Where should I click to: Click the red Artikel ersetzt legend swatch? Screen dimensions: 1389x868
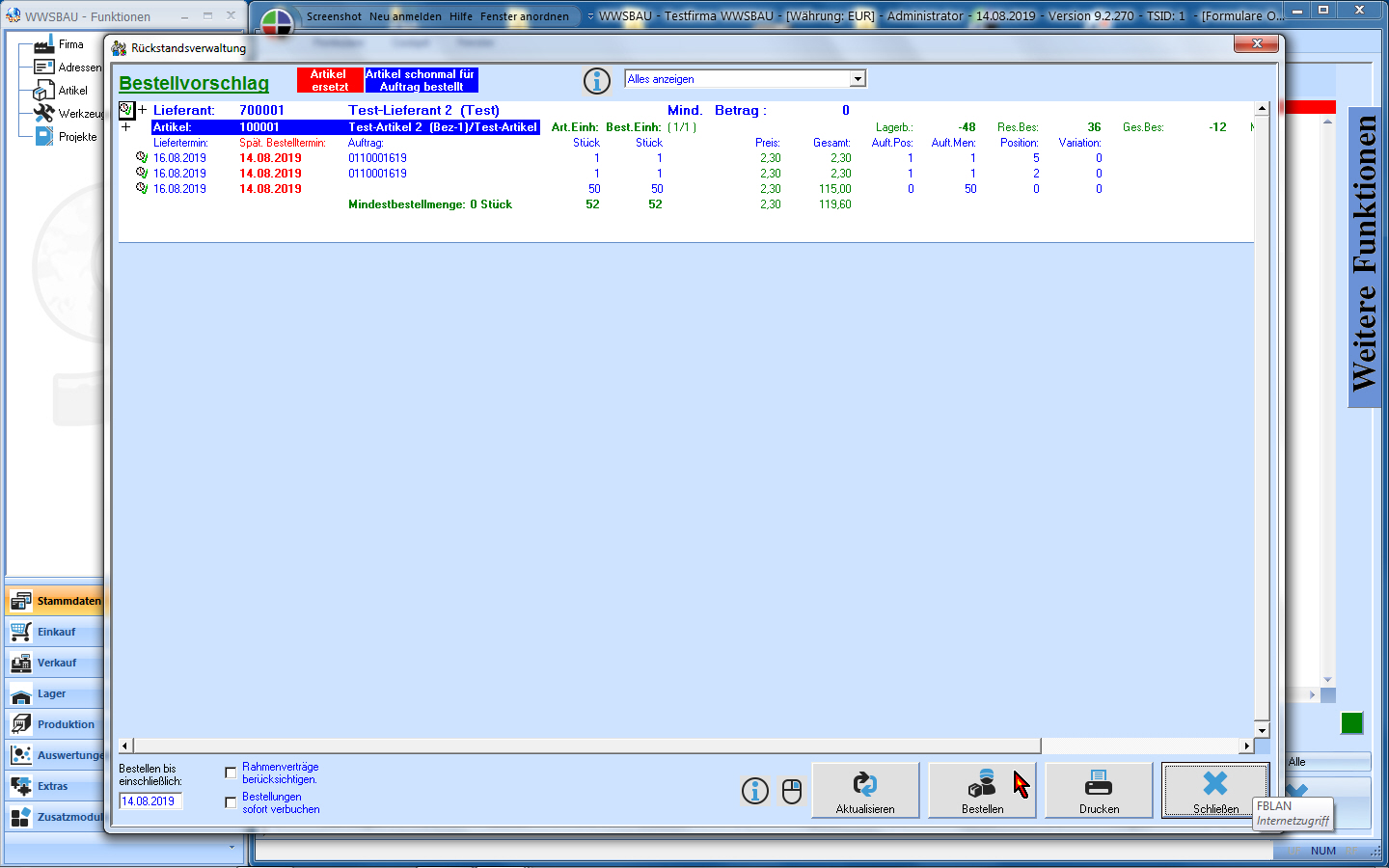[329, 80]
